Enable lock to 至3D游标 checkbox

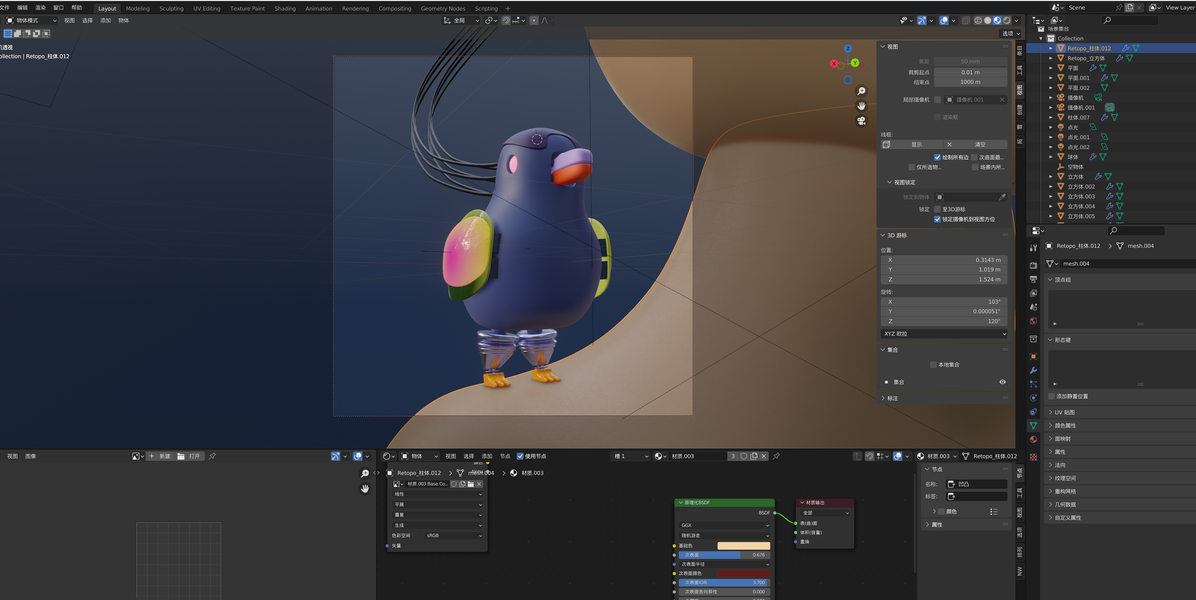point(937,209)
